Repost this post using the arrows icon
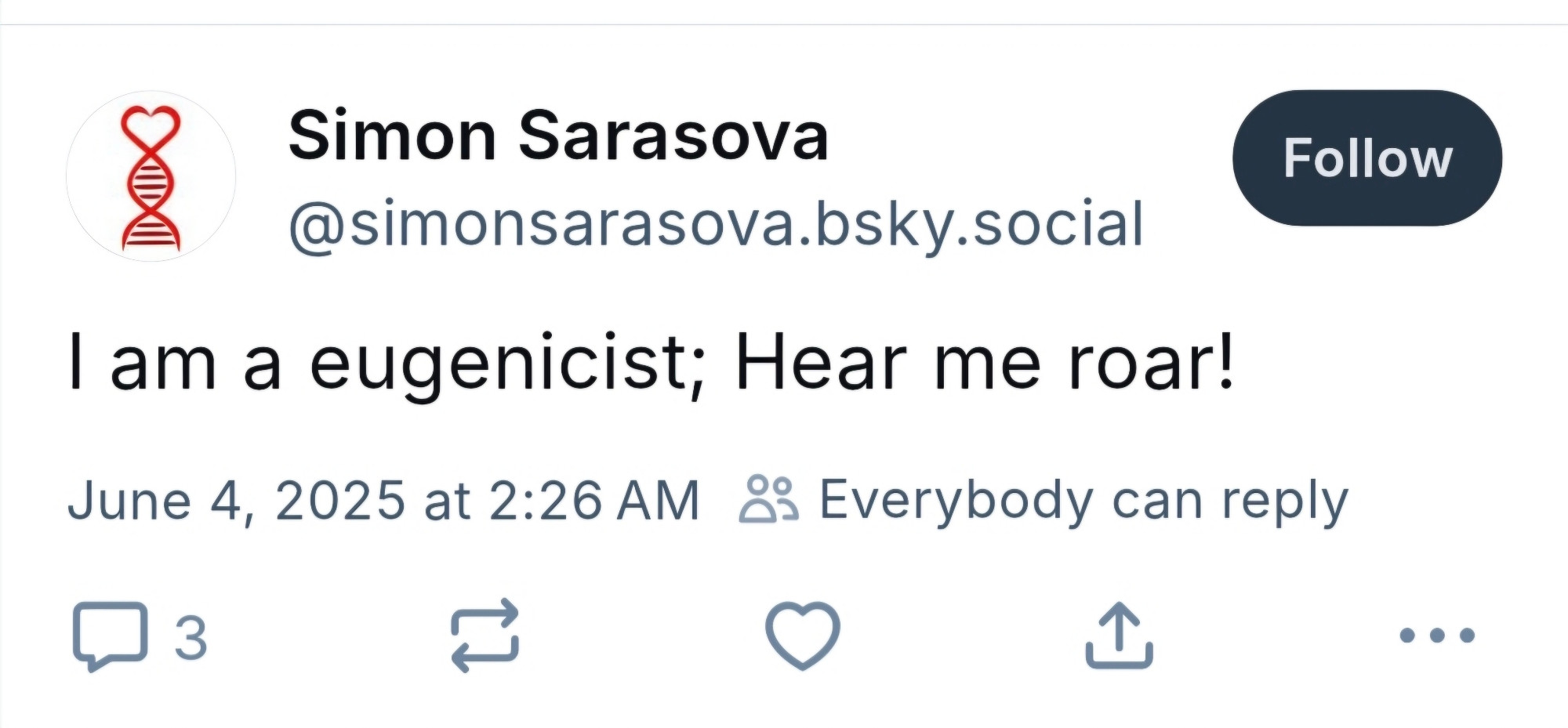 click(485, 635)
